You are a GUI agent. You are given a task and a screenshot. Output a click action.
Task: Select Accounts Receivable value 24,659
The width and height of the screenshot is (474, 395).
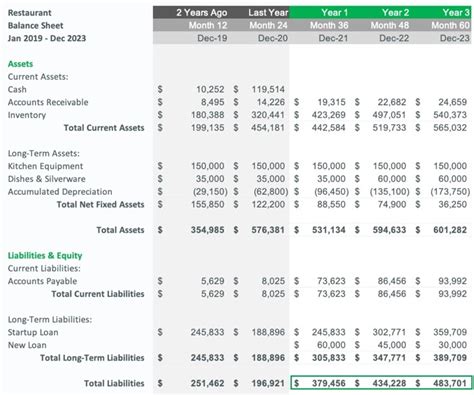(453, 102)
